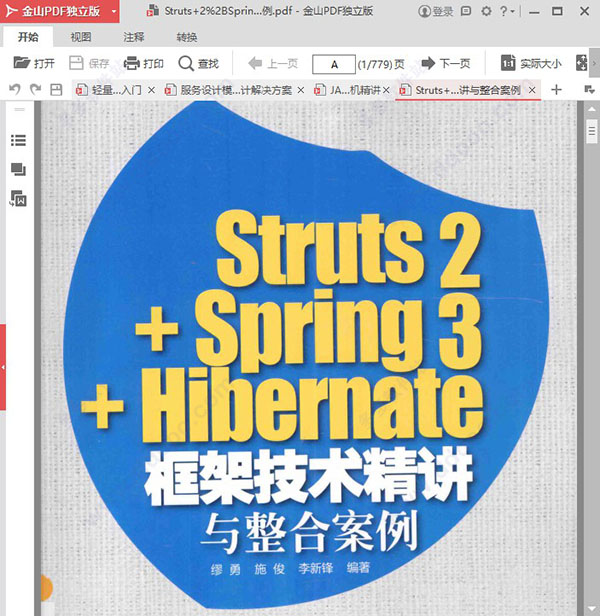Switch to the 轻量...入门 document tab
Screen dimensions: 600x616
click(x=109, y=90)
